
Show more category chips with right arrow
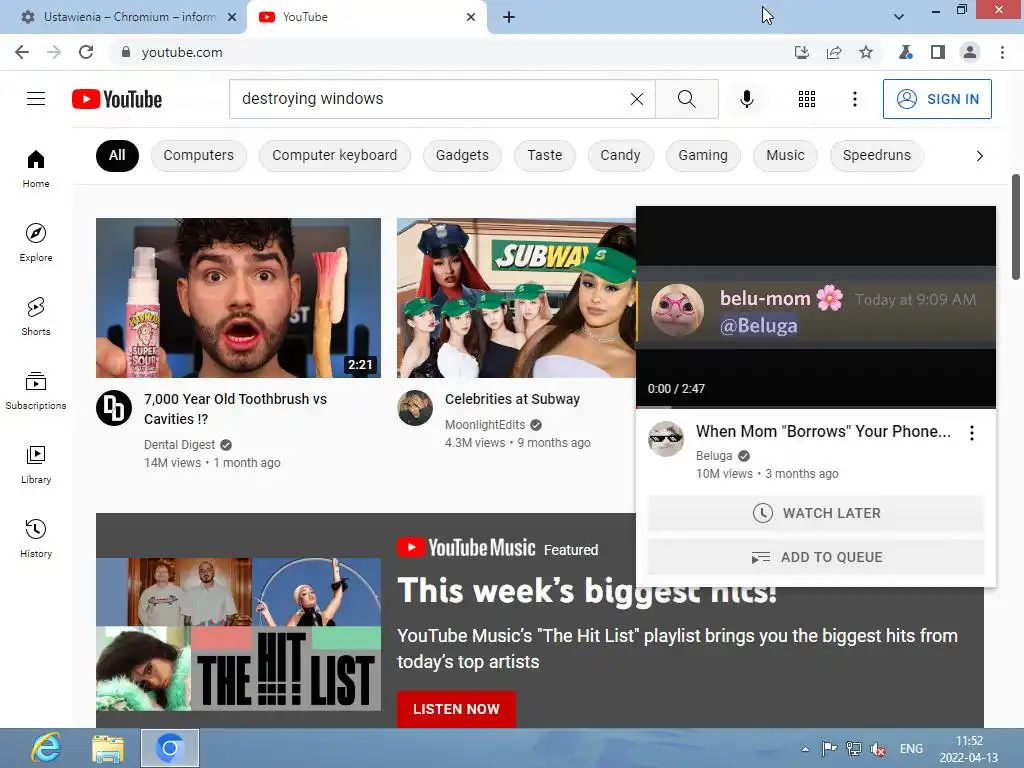click(980, 155)
